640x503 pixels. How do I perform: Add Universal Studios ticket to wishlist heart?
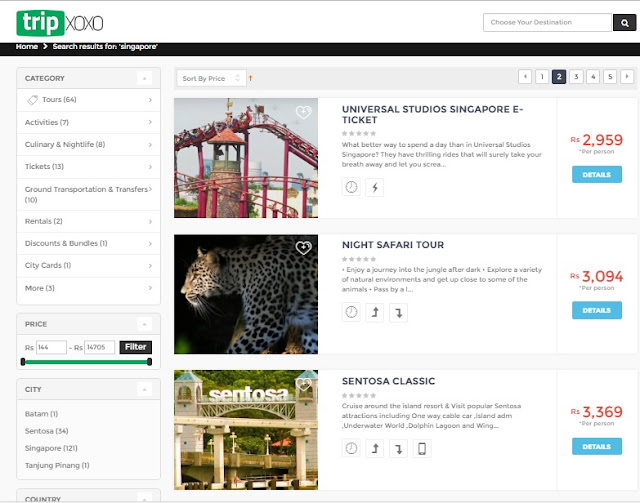coord(303,111)
